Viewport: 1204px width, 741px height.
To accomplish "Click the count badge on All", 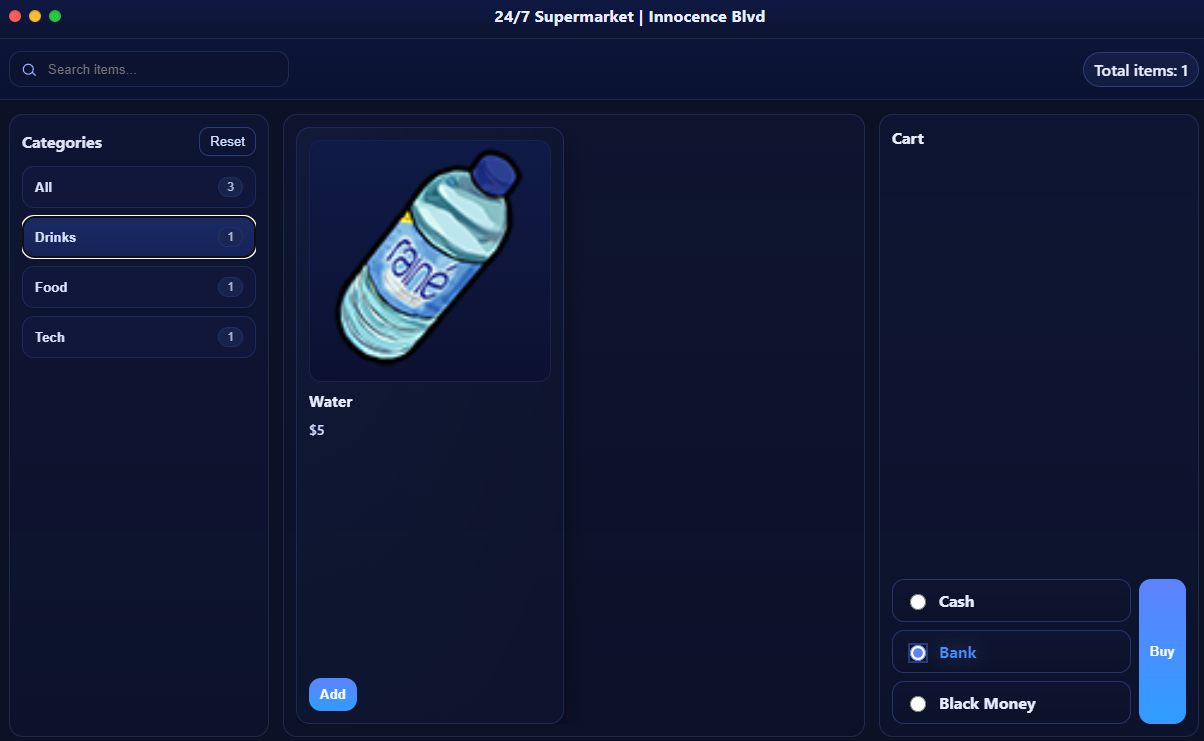I will (230, 187).
